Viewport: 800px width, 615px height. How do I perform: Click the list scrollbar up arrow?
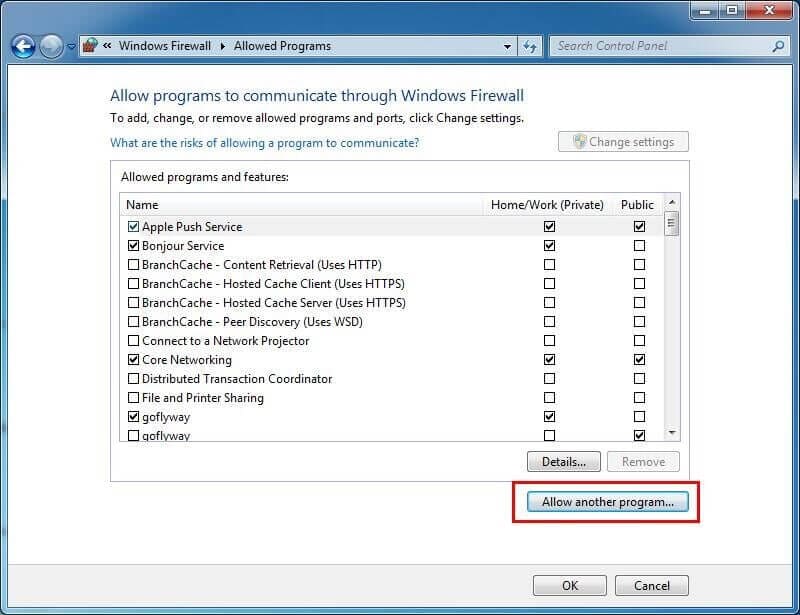click(672, 202)
